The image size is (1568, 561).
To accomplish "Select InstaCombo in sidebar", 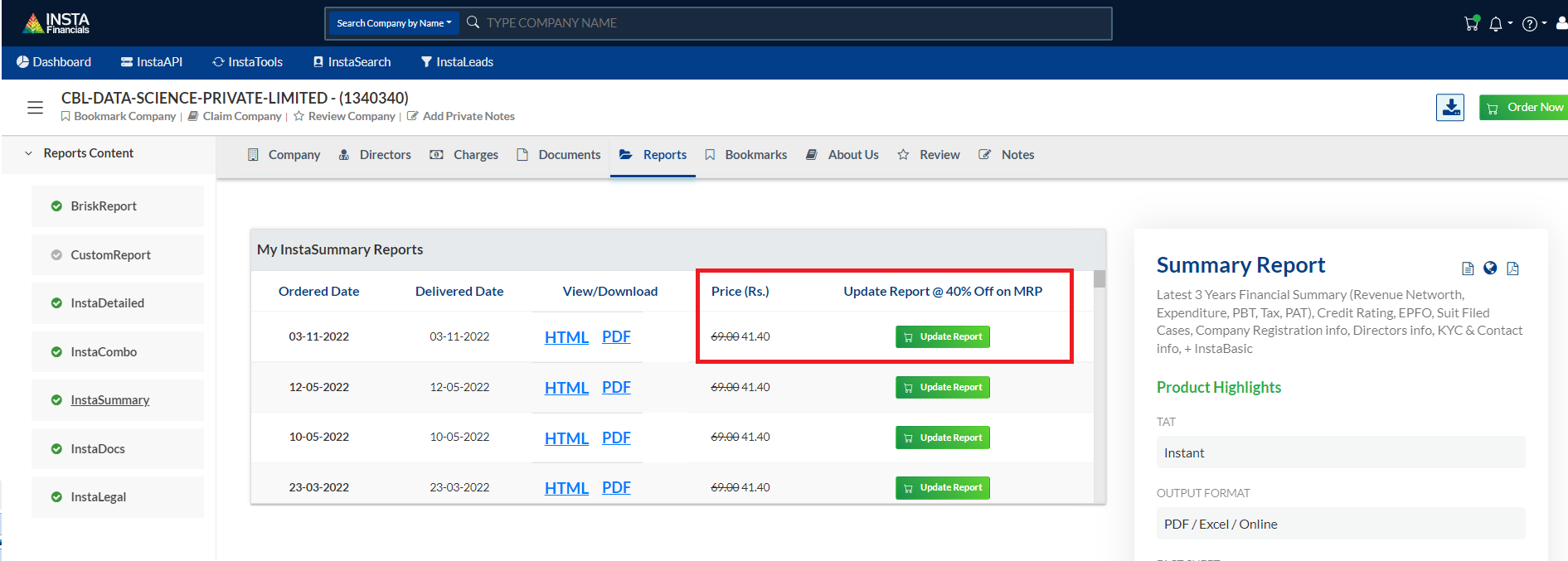I will 118,352.
